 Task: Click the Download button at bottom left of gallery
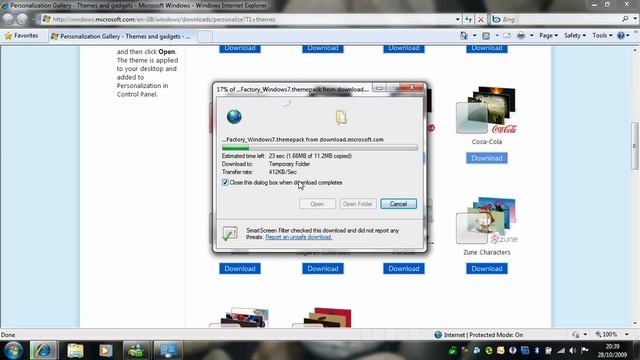(240, 269)
